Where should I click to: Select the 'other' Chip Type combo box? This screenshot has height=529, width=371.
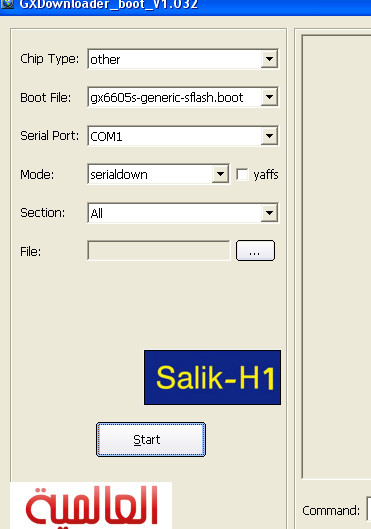tap(183, 59)
